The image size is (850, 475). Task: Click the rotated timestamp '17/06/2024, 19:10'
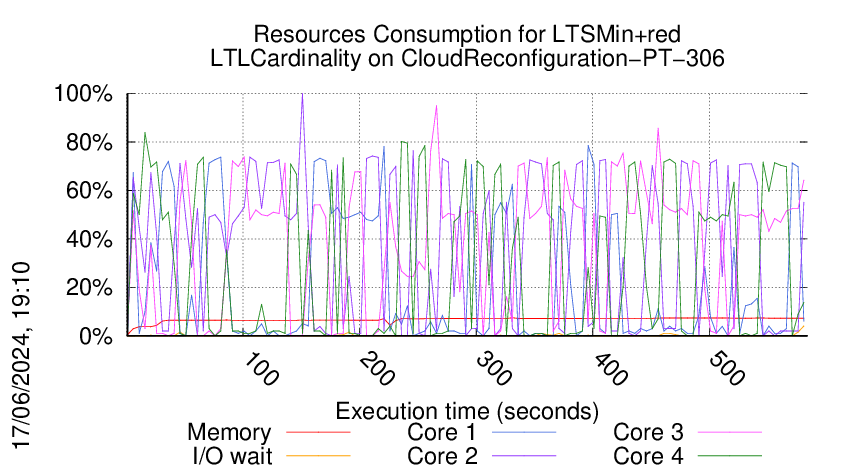click(21, 356)
